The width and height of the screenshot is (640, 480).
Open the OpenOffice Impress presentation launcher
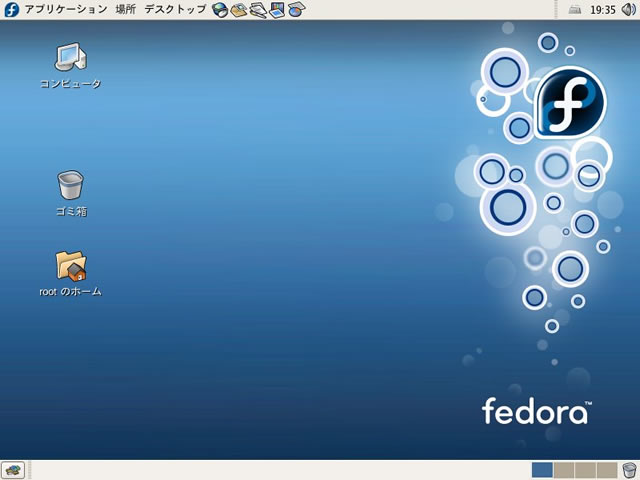click(277, 10)
